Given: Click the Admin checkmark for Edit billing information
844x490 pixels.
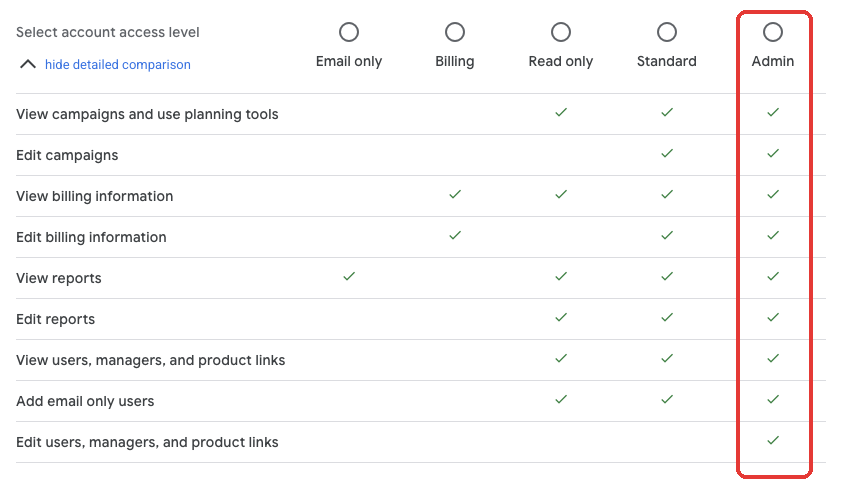Looking at the screenshot, I should [x=773, y=235].
